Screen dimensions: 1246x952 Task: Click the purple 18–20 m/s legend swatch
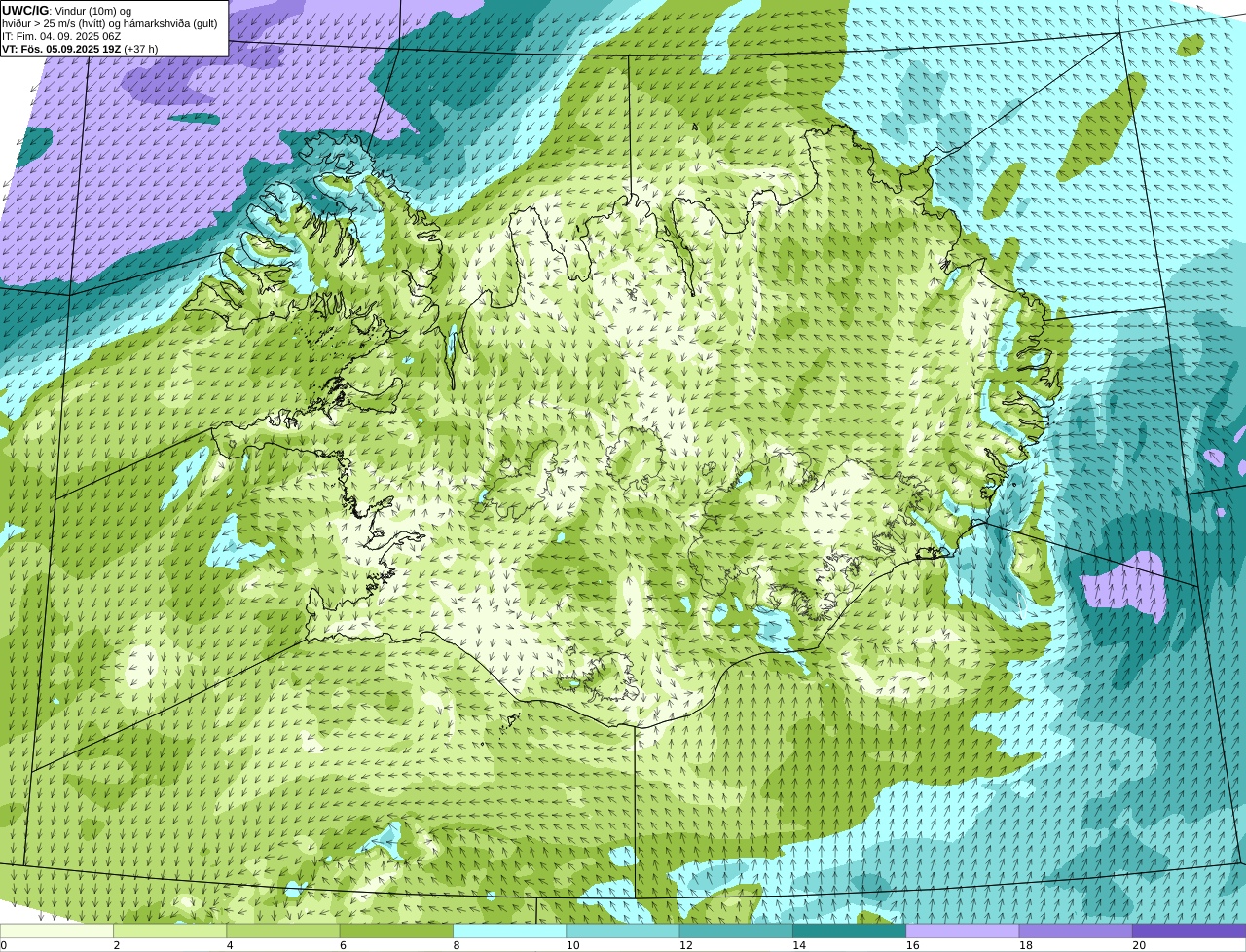[x=1076, y=931]
